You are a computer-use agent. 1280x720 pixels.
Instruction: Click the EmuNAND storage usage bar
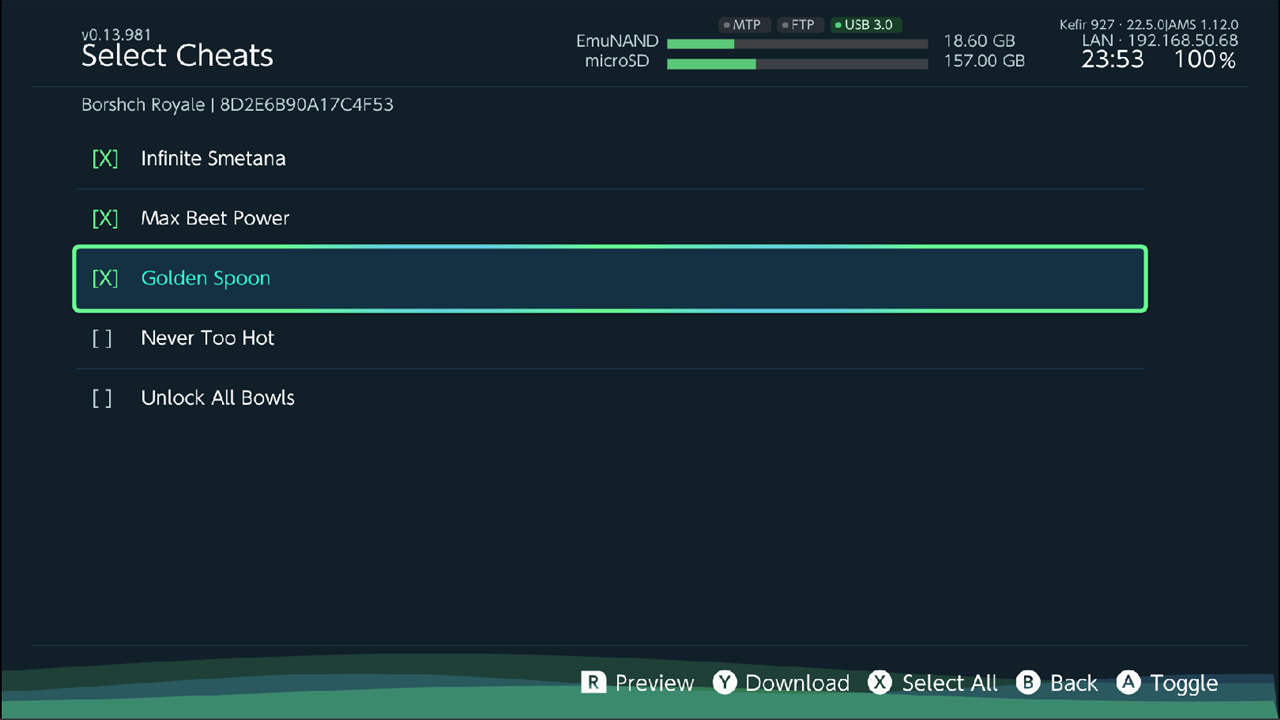click(797, 44)
